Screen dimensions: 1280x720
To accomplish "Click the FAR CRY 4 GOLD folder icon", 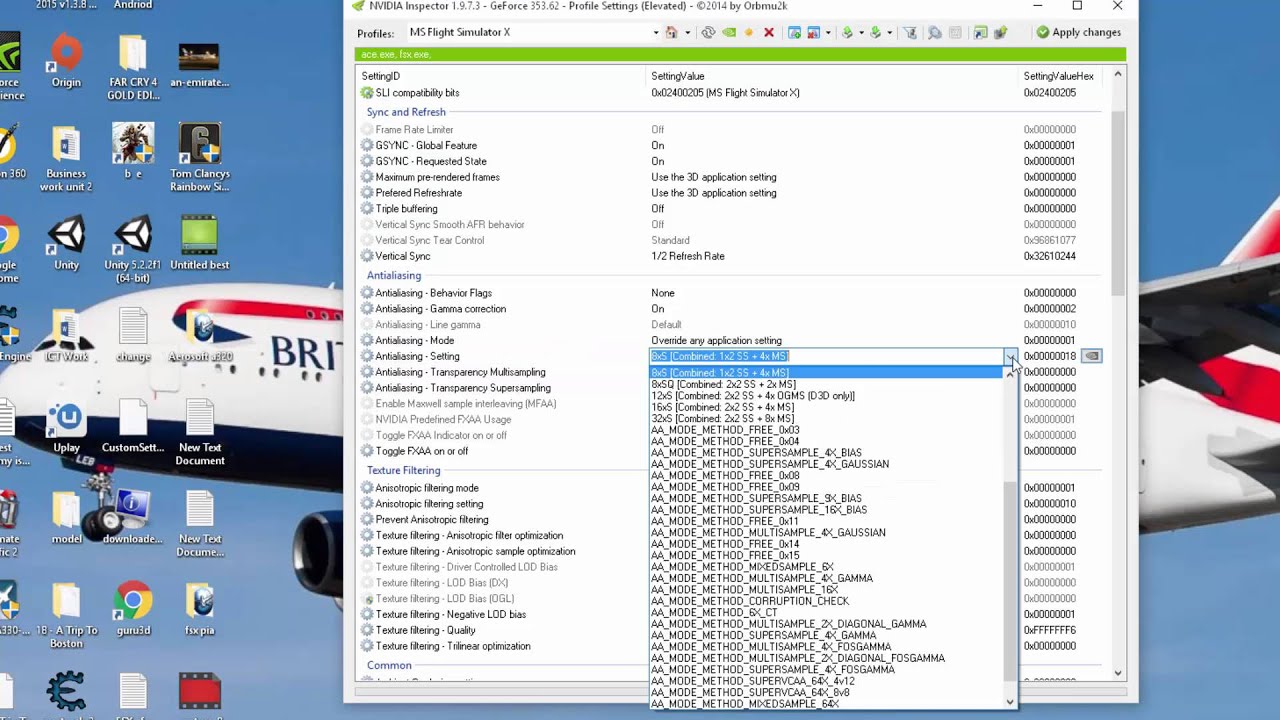I will point(132,68).
